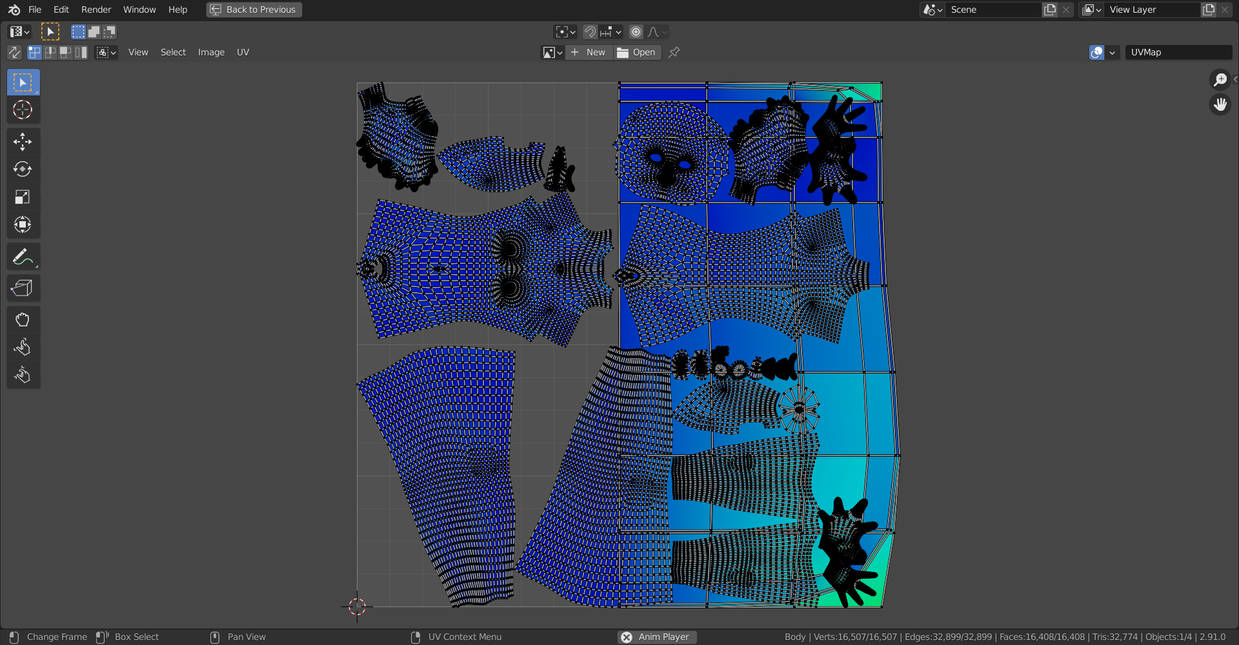Select the Annotate pencil tool
This screenshot has height=645, width=1239.
23,257
